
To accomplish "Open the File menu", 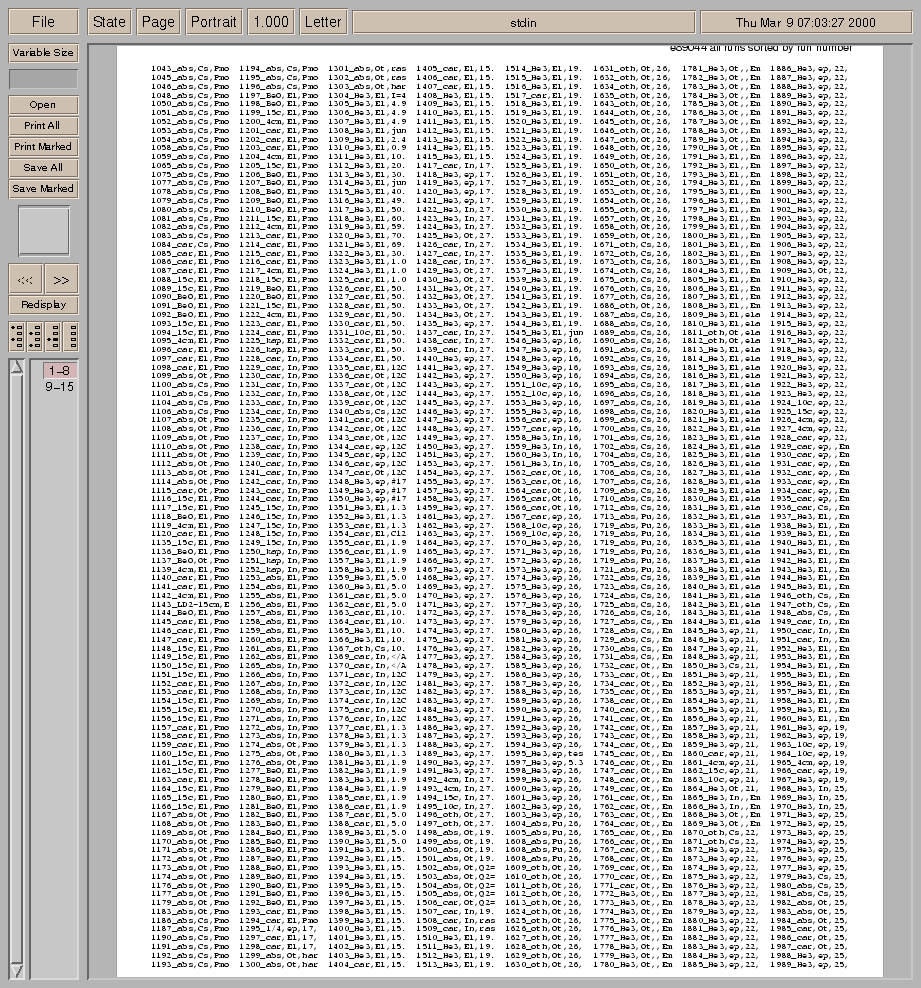I will tap(43, 22).
